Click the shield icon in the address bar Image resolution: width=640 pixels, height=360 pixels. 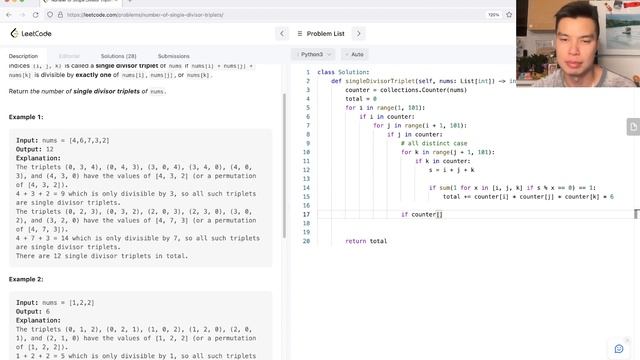(50, 15)
